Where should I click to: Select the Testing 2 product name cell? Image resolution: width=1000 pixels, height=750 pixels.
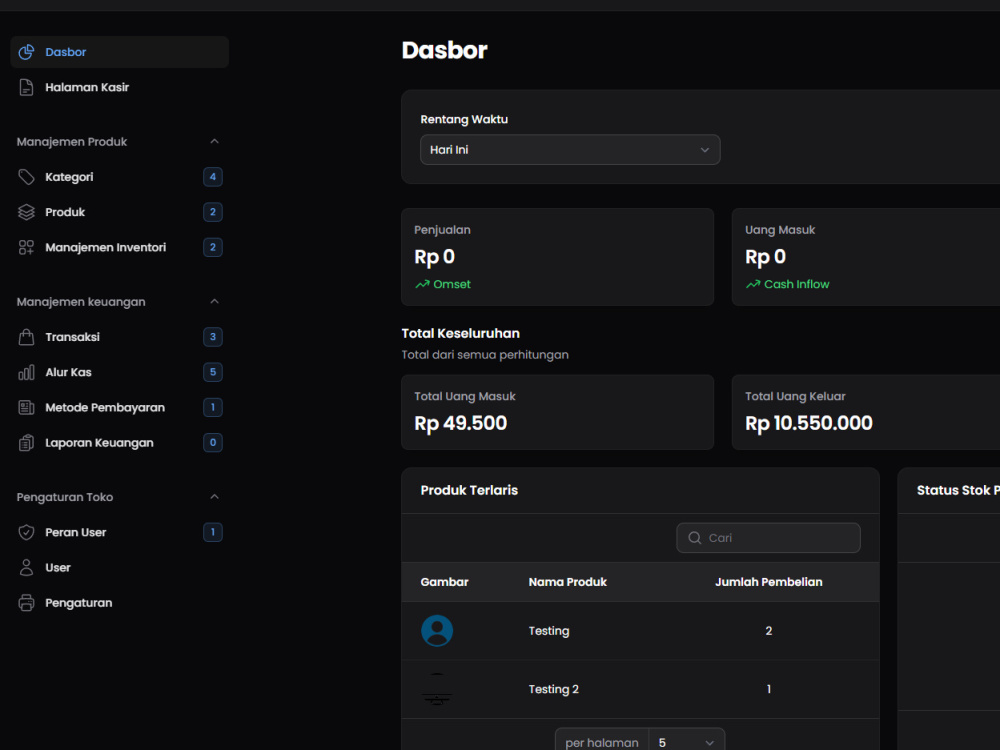pyautogui.click(x=554, y=689)
